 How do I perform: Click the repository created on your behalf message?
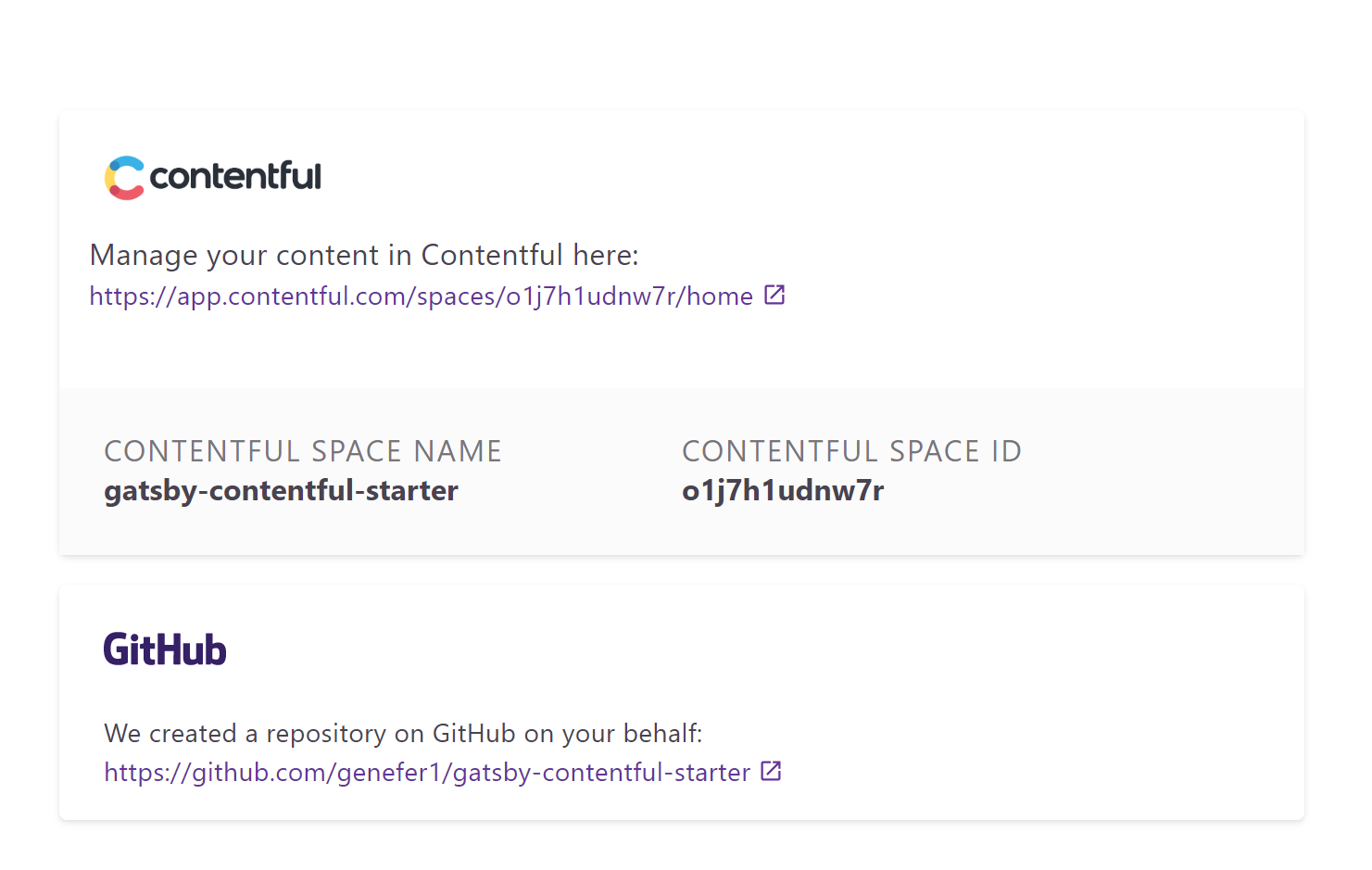403,733
